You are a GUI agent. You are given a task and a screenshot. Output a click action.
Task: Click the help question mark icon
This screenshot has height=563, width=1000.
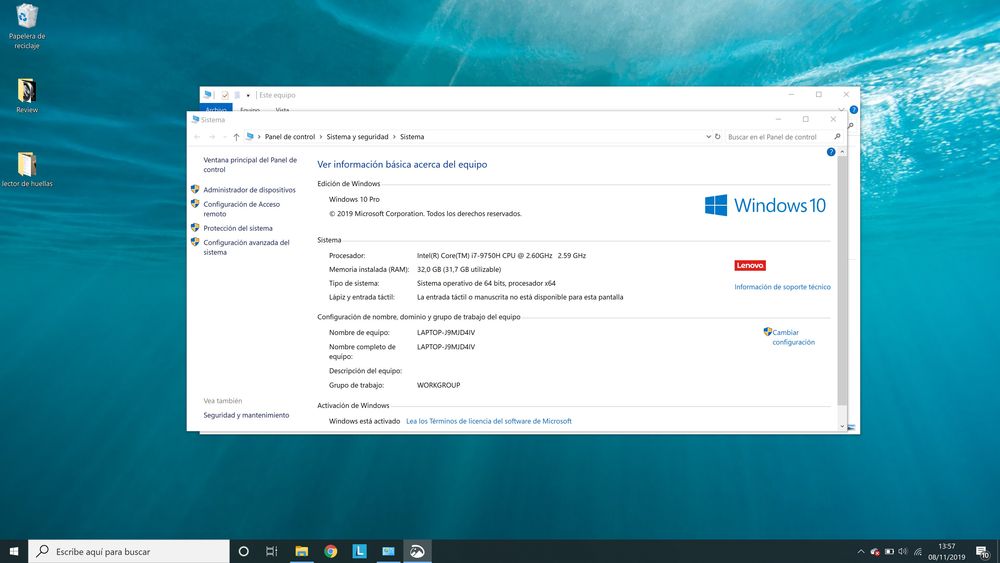click(x=830, y=152)
